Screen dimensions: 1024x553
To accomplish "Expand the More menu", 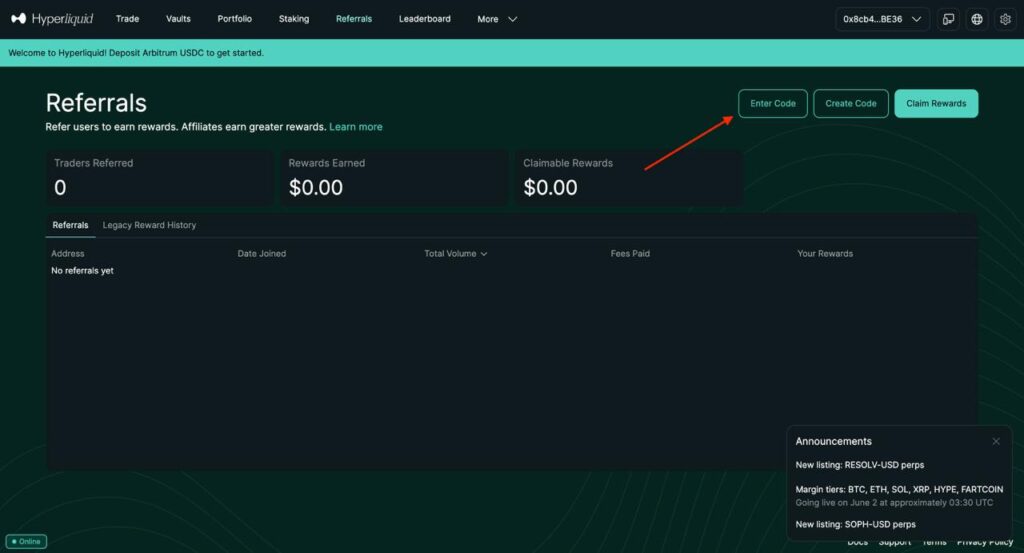I will tap(497, 19).
